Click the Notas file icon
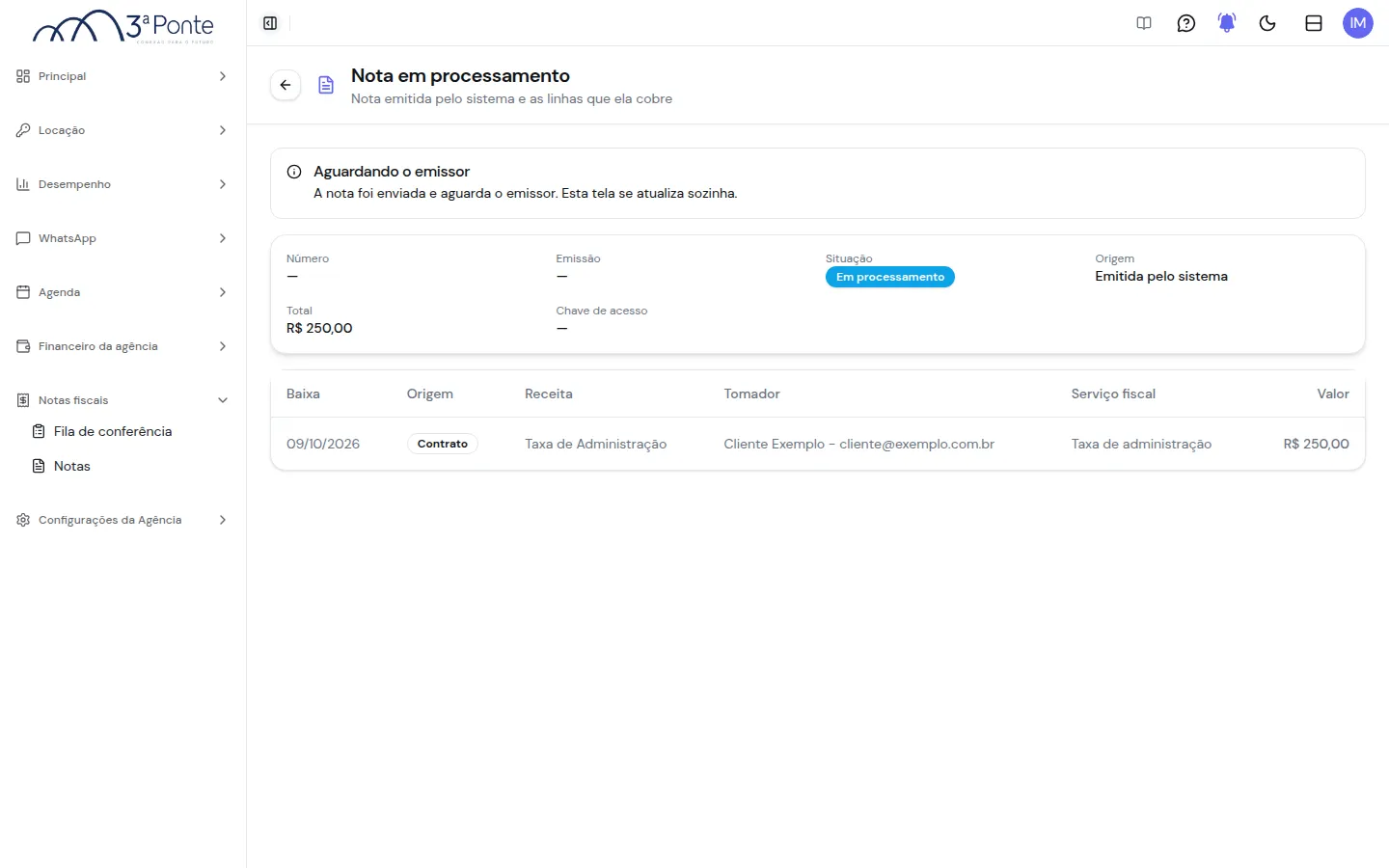 (39, 466)
